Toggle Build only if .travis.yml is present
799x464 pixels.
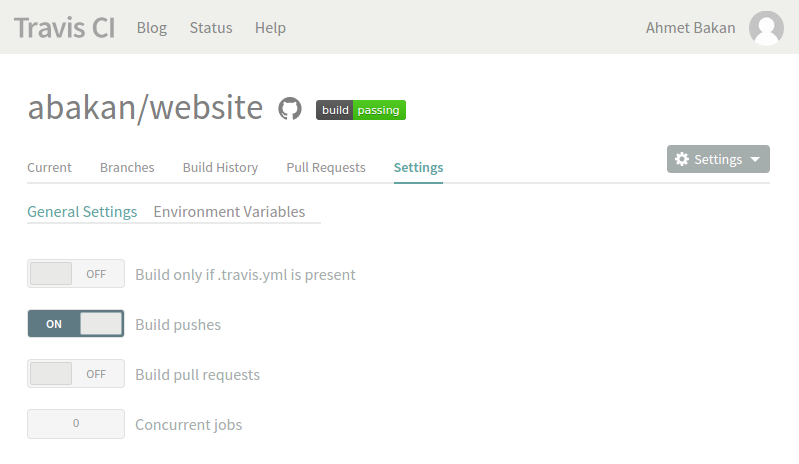(x=76, y=274)
